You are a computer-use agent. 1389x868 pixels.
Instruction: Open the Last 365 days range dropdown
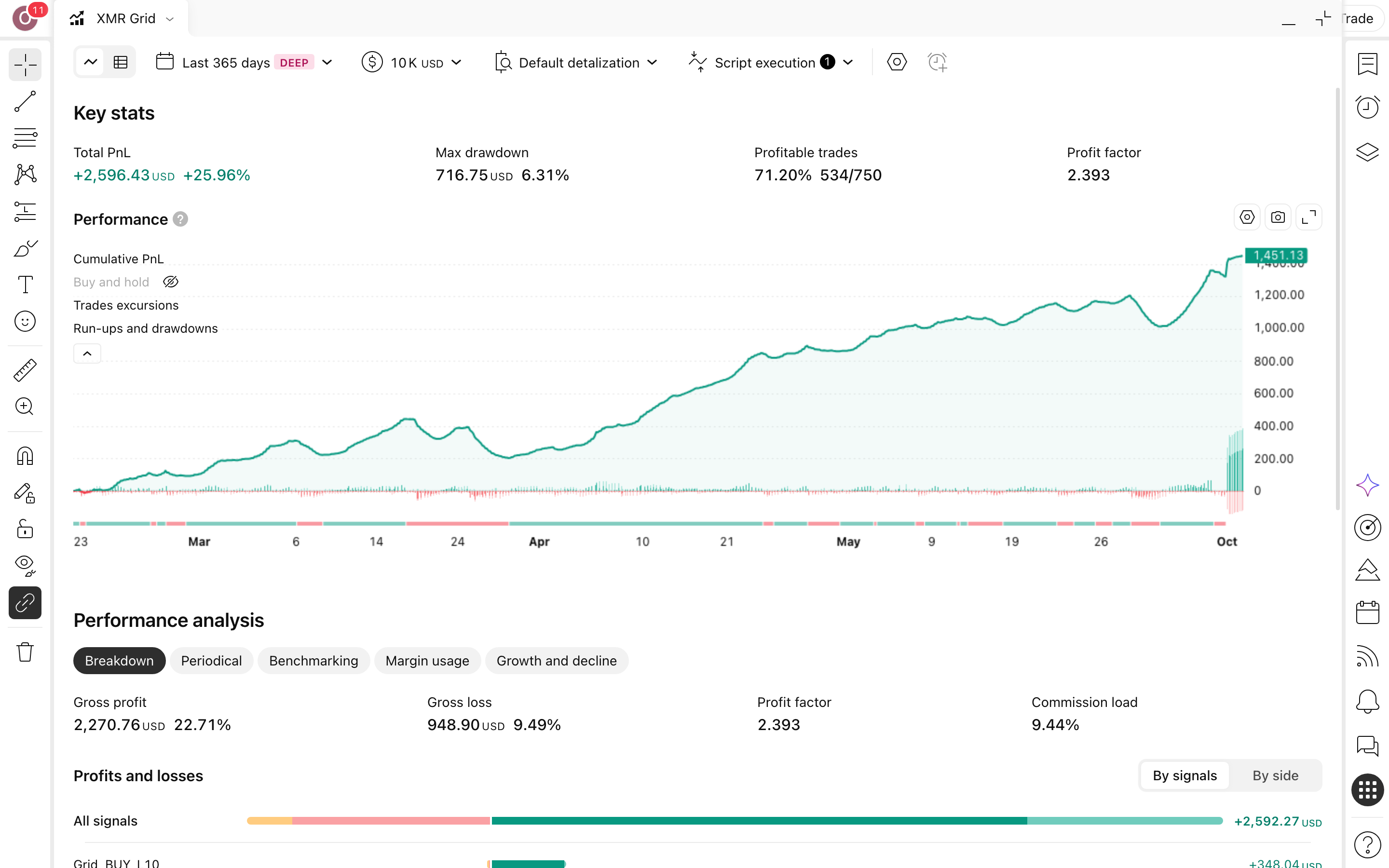pyautogui.click(x=245, y=62)
